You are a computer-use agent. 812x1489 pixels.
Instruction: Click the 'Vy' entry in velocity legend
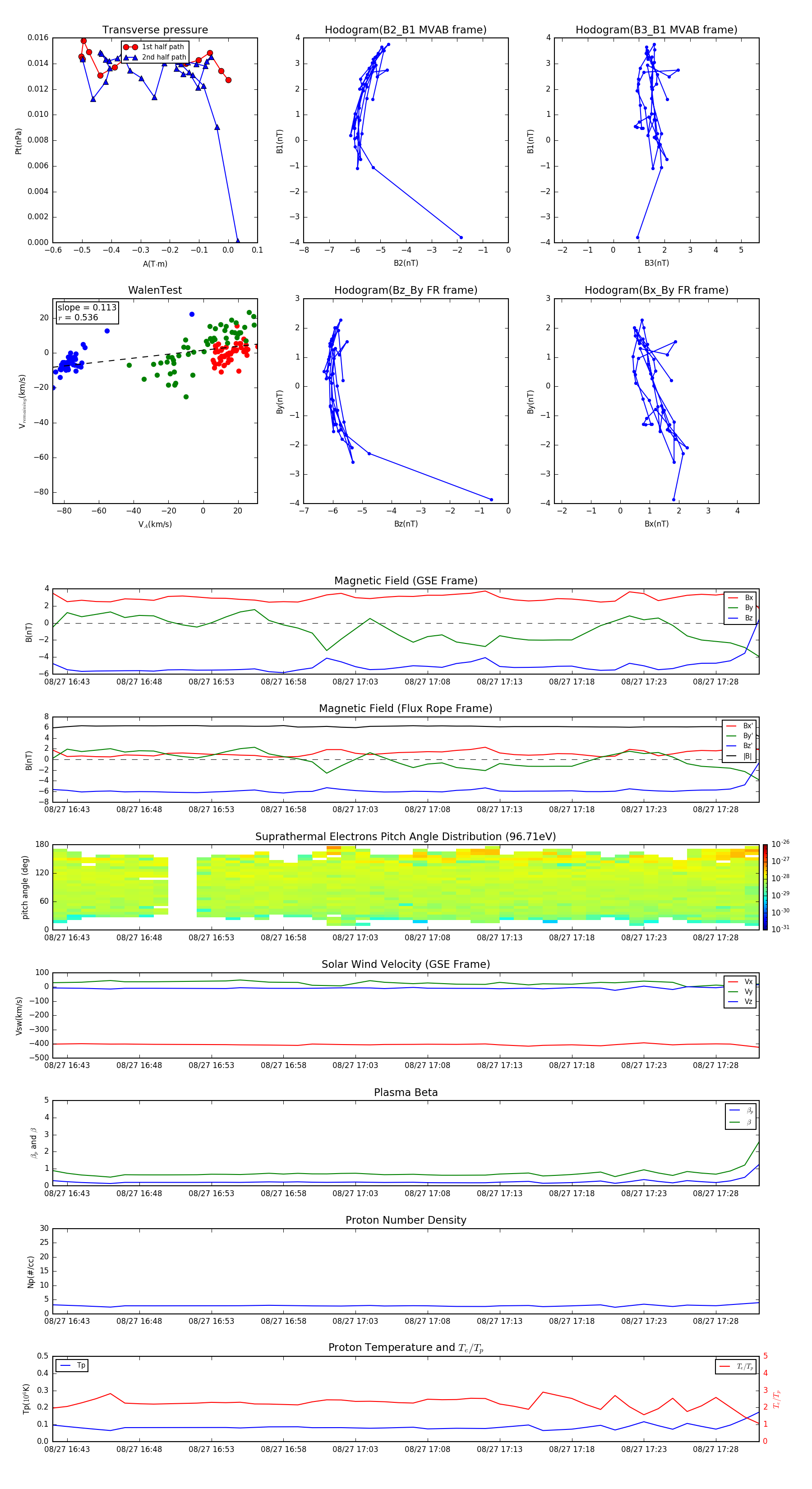pos(741,991)
